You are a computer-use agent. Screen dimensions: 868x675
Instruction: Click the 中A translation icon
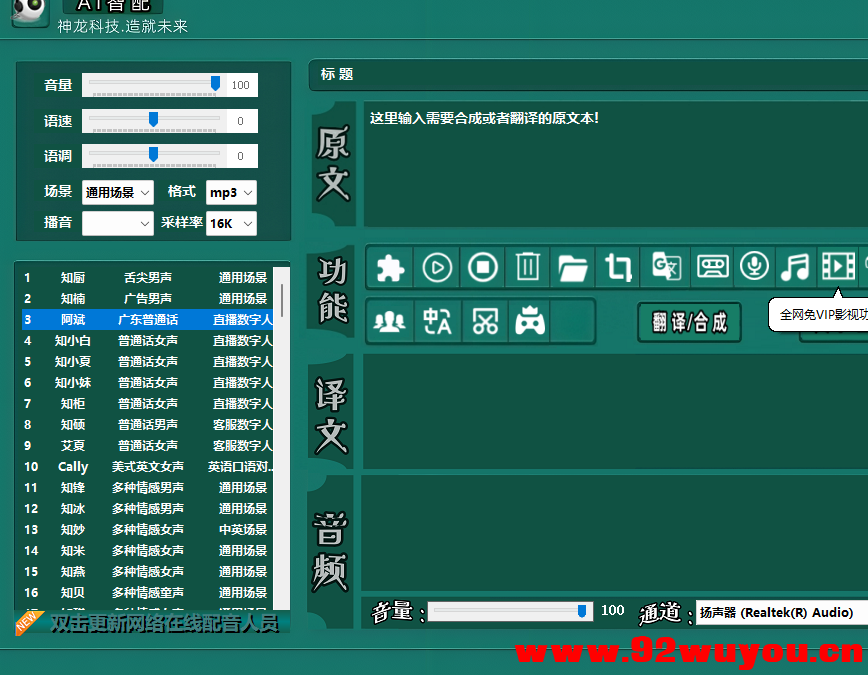point(435,320)
